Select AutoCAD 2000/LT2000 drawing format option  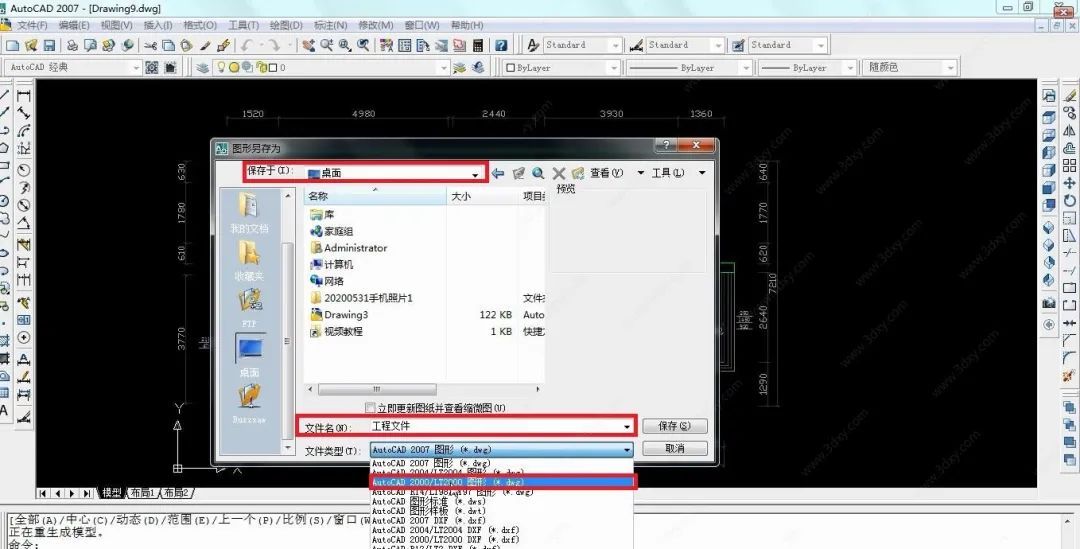click(501, 482)
